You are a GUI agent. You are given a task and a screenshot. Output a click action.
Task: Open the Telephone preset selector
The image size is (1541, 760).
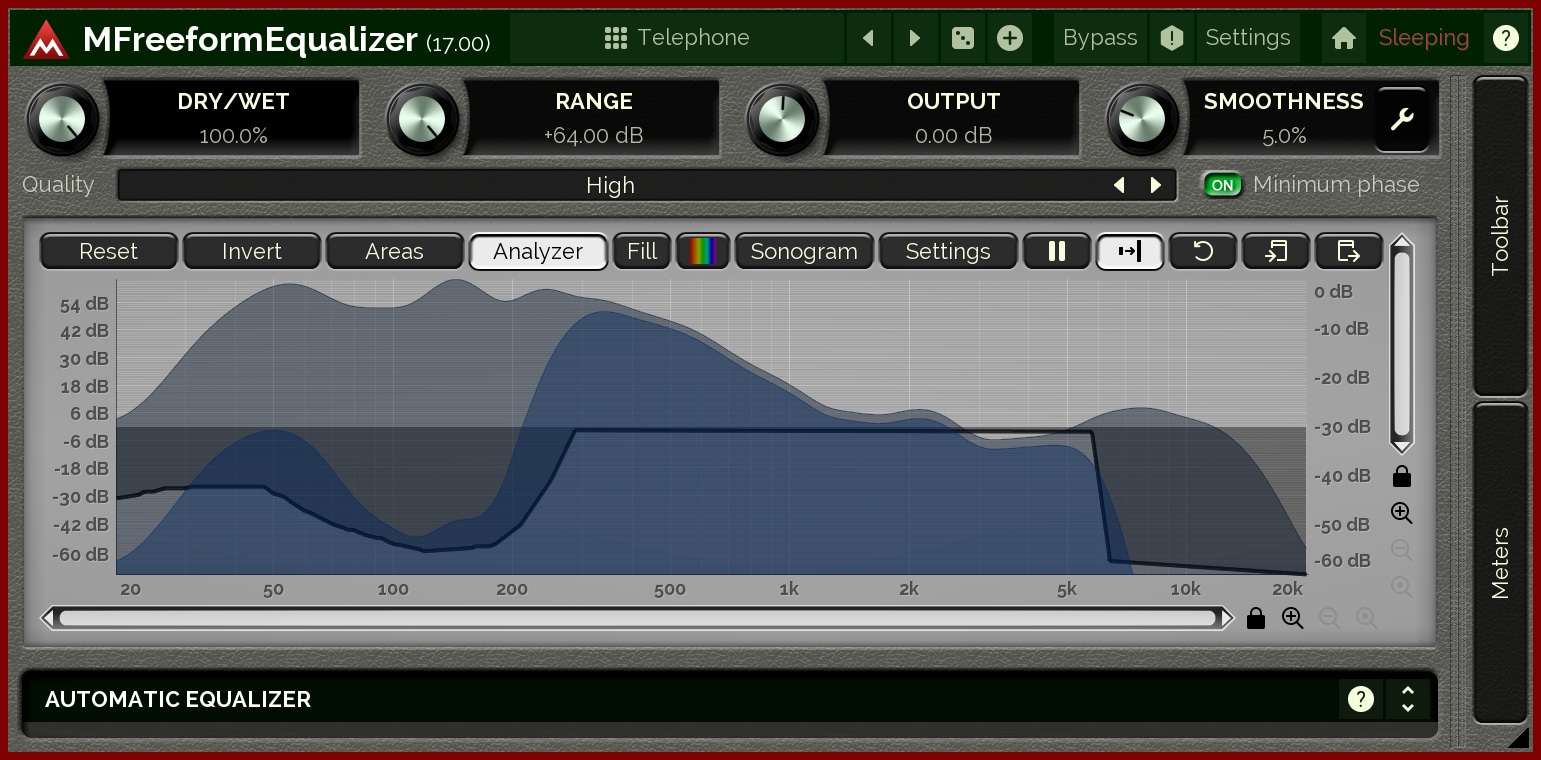point(677,38)
